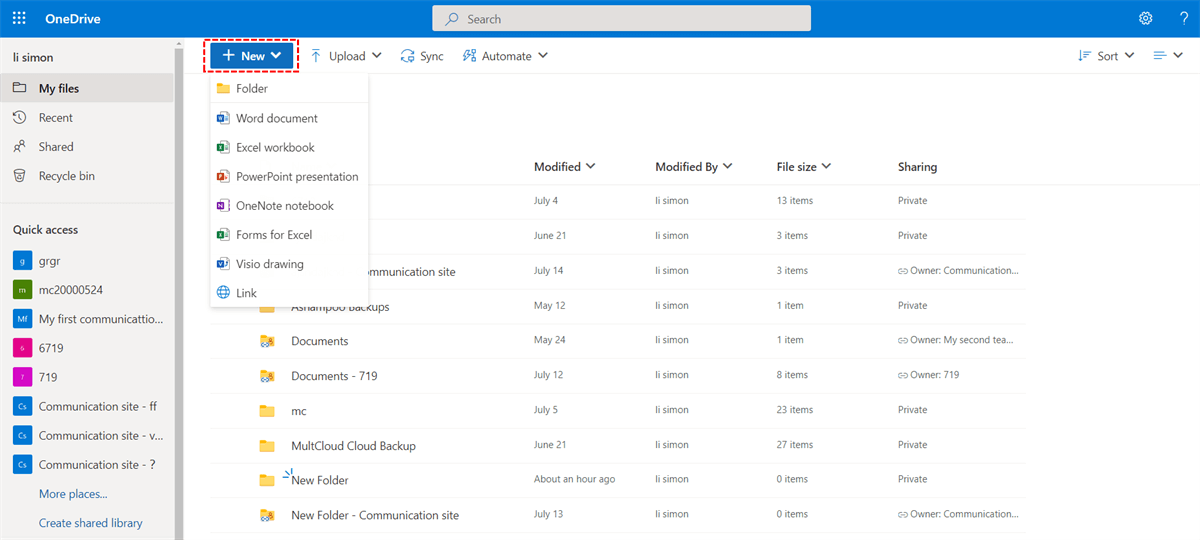Click the help question mark icon
1200x540 pixels.
1182,19
